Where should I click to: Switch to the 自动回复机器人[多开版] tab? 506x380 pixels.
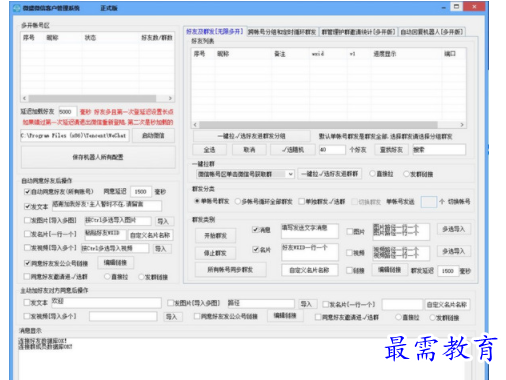[431, 32]
